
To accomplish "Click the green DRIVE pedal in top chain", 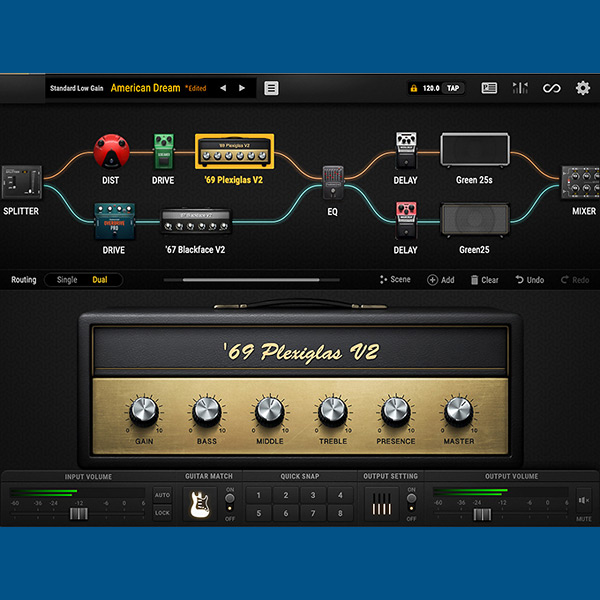I will pyautogui.click(x=163, y=152).
